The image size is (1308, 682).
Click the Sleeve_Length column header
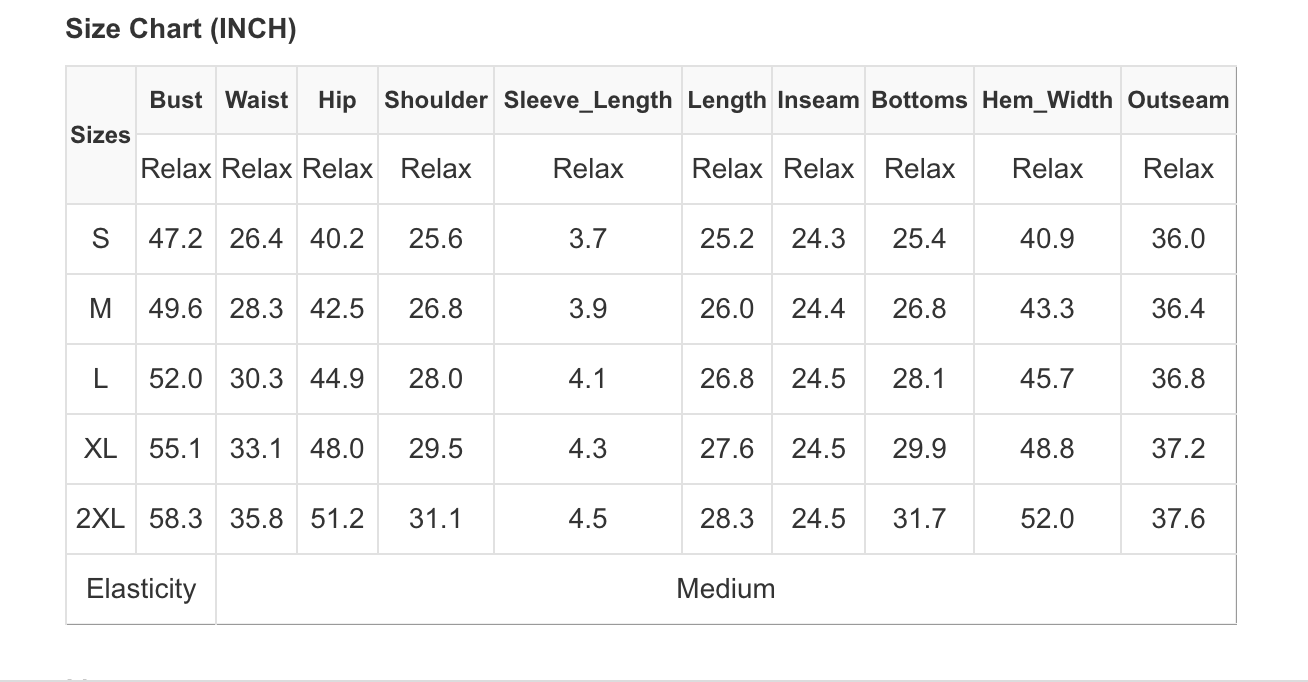click(x=588, y=100)
